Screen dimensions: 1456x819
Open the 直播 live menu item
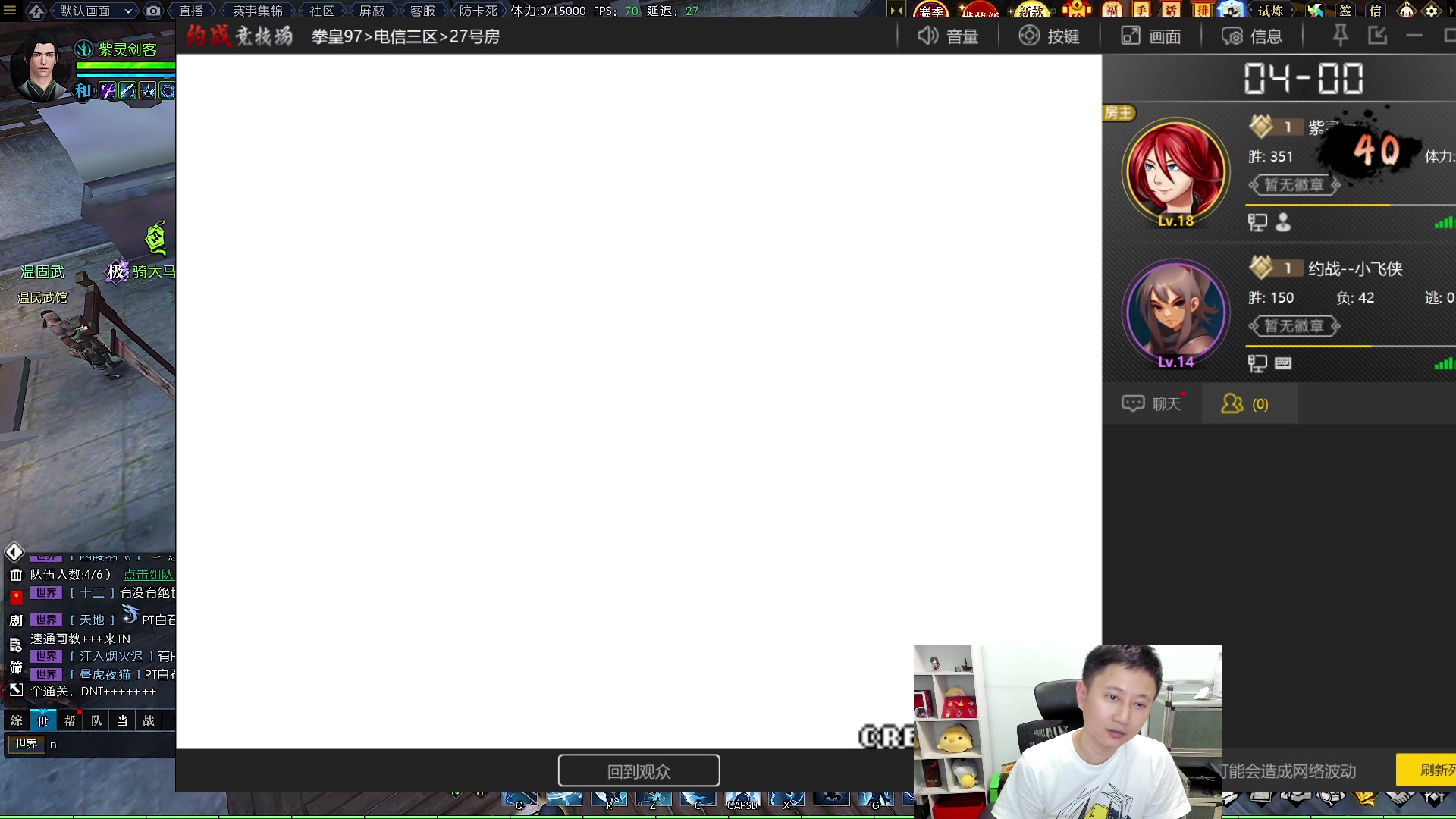point(191,11)
